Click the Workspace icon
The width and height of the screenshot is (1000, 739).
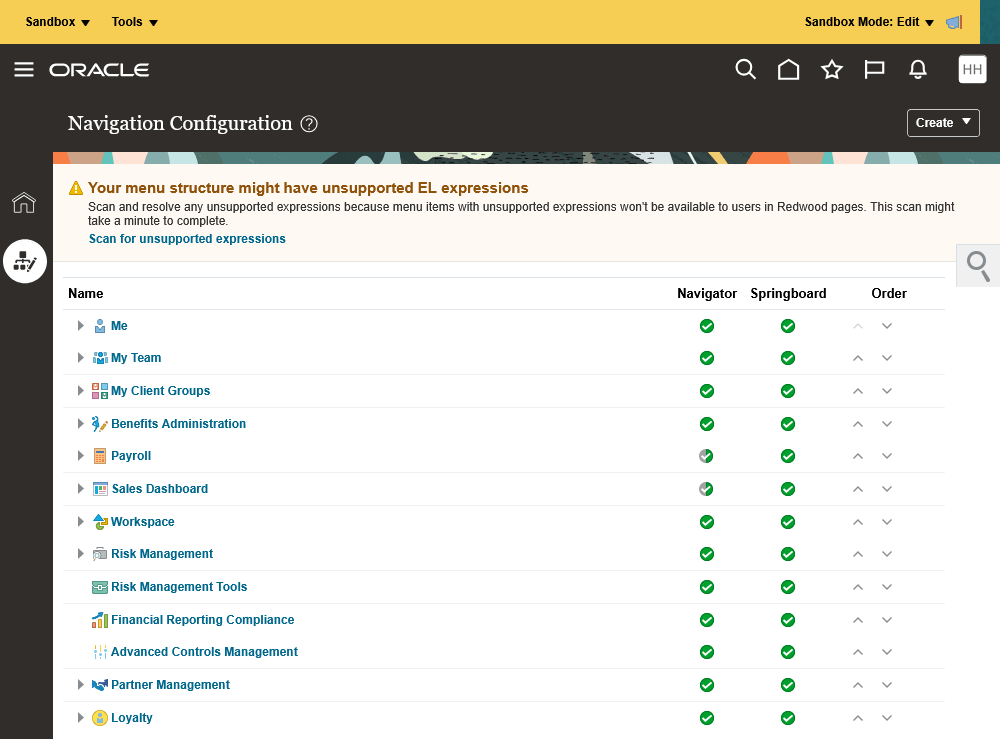pyautogui.click(x=100, y=522)
